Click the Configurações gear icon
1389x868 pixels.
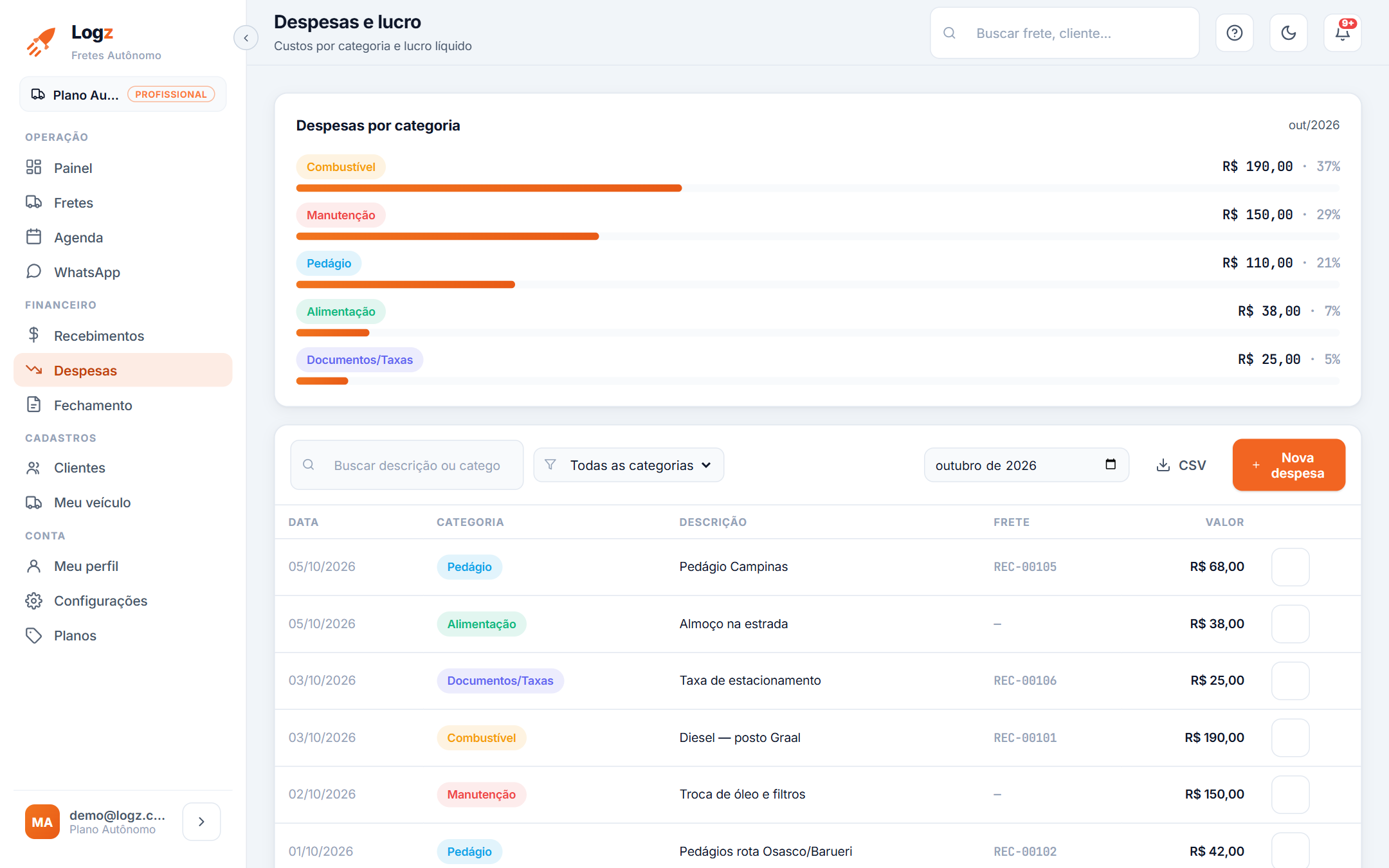(x=33, y=601)
